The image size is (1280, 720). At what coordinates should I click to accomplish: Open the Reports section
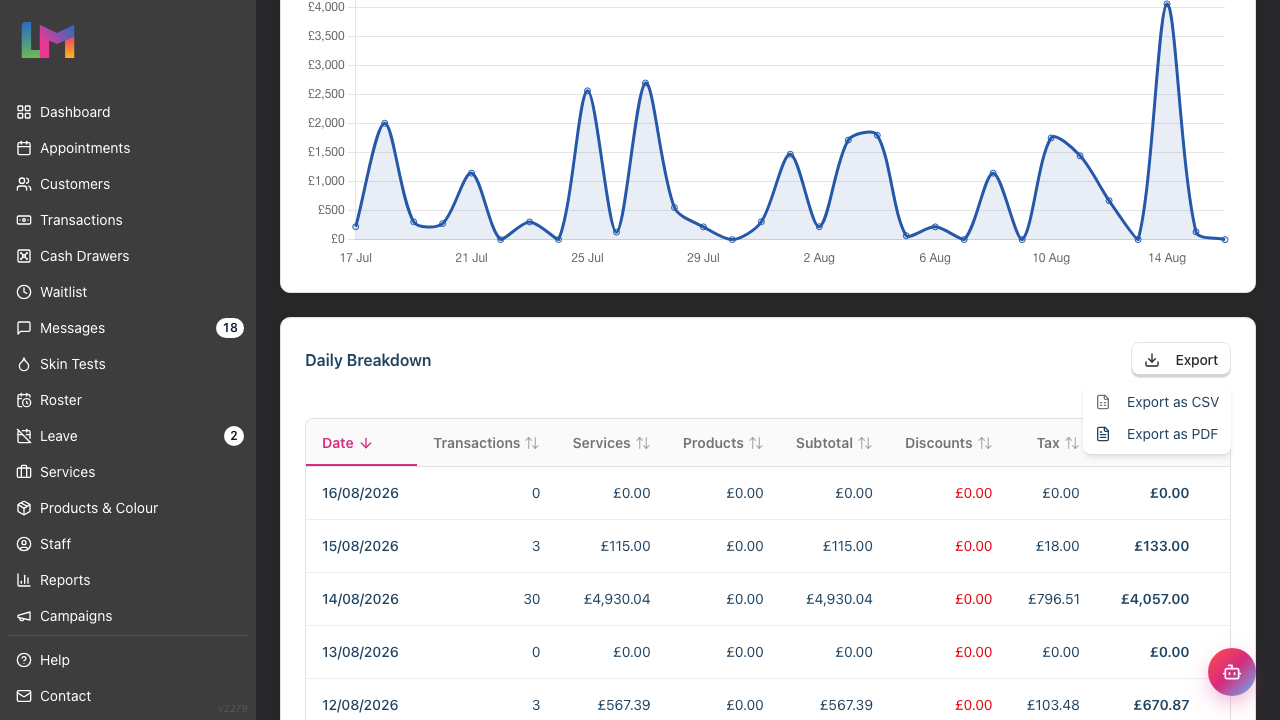(128, 580)
